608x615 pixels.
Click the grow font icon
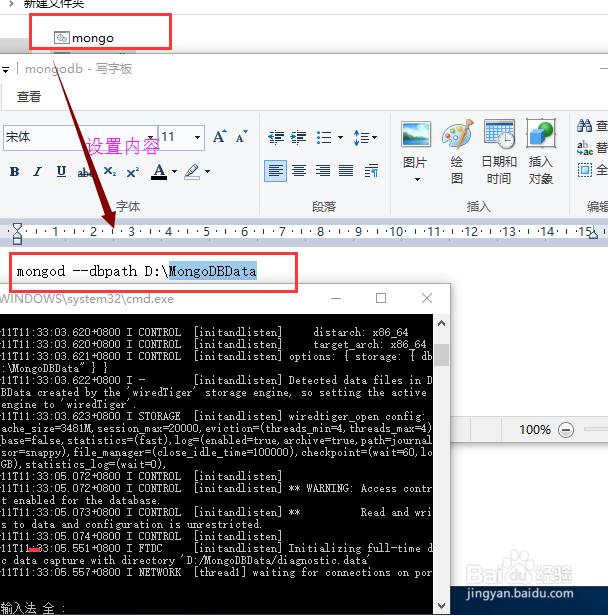click(x=220, y=136)
